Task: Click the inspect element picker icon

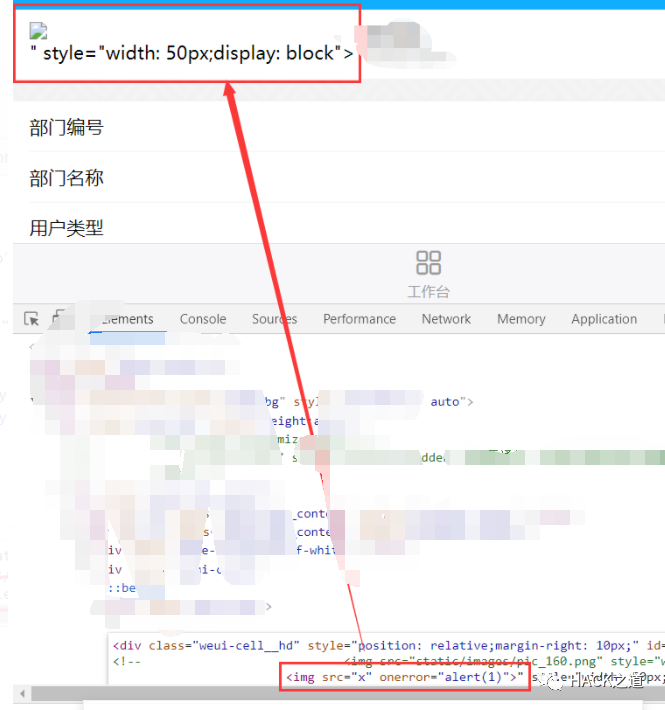Action: pyautogui.click(x=31, y=319)
